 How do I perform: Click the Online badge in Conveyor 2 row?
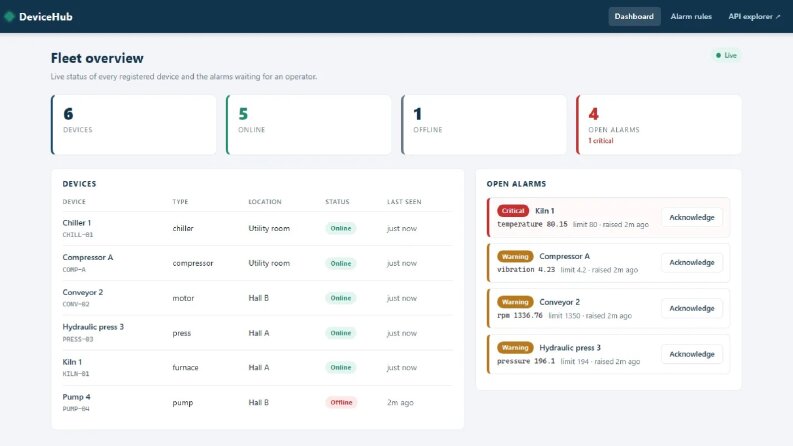pyautogui.click(x=341, y=298)
